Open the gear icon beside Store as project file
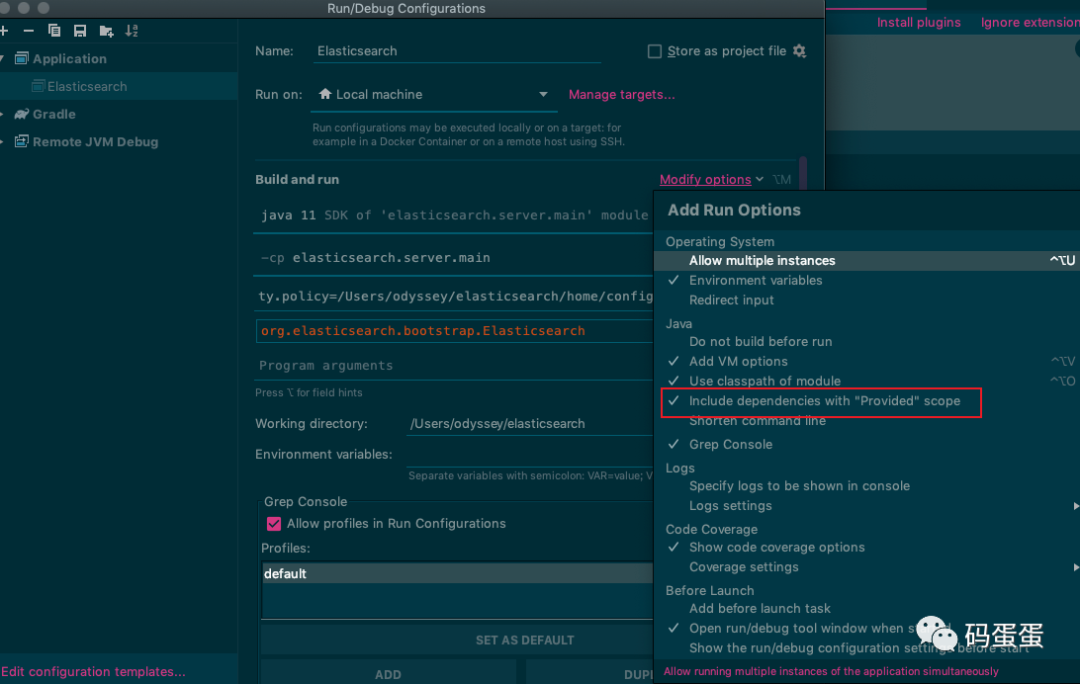 tap(799, 51)
